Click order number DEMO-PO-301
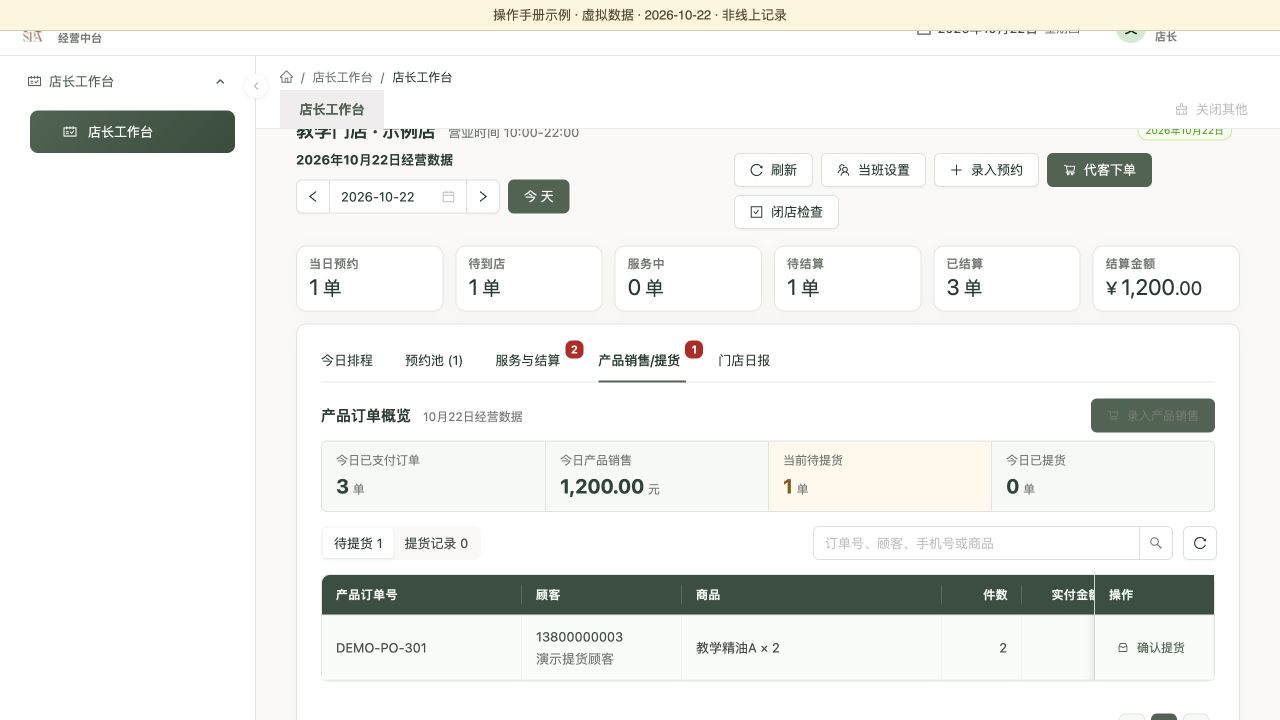 pyautogui.click(x=381, y=648)
